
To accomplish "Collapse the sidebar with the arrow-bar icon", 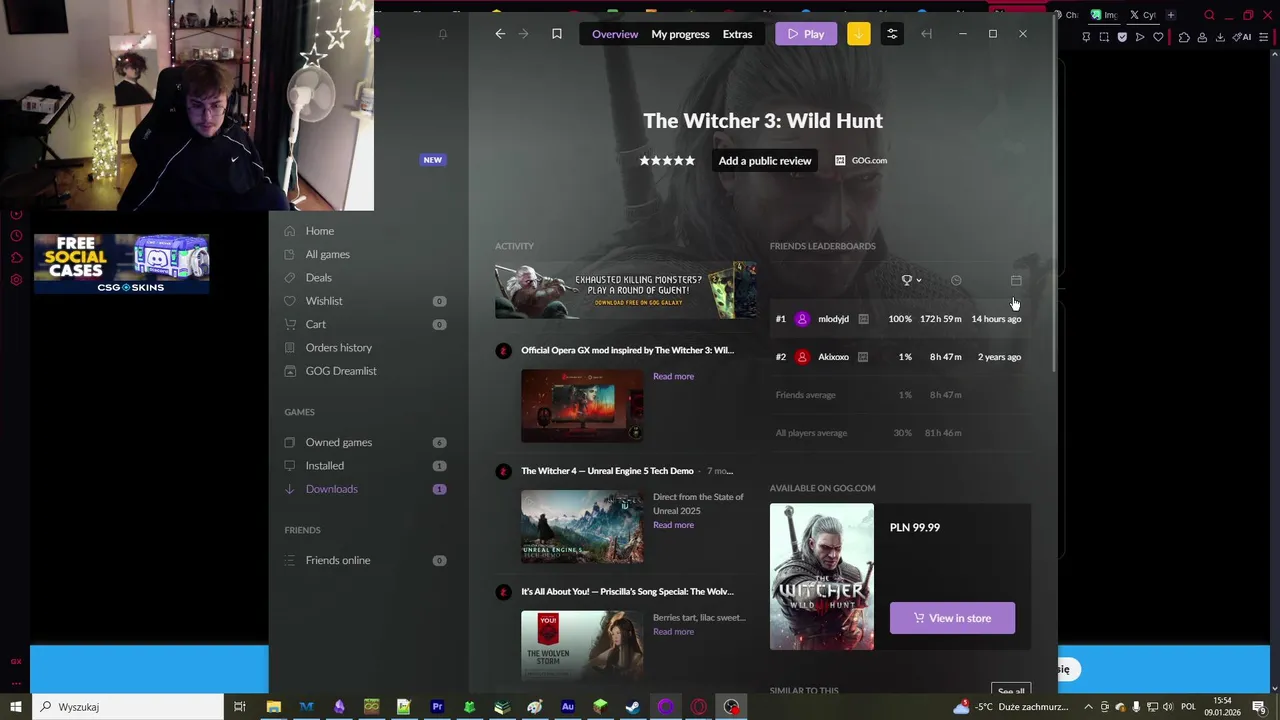I will click(x=926, y=34).
